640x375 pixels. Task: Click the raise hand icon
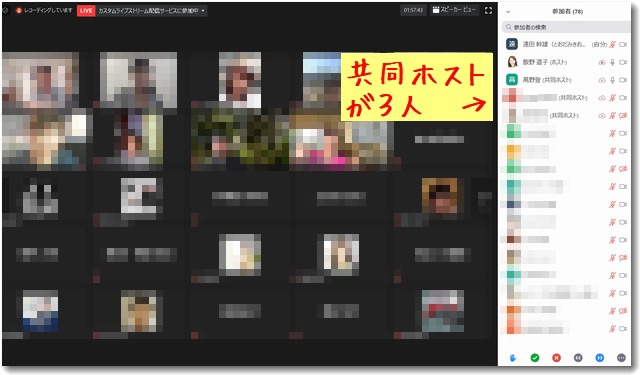click(513, 358)
